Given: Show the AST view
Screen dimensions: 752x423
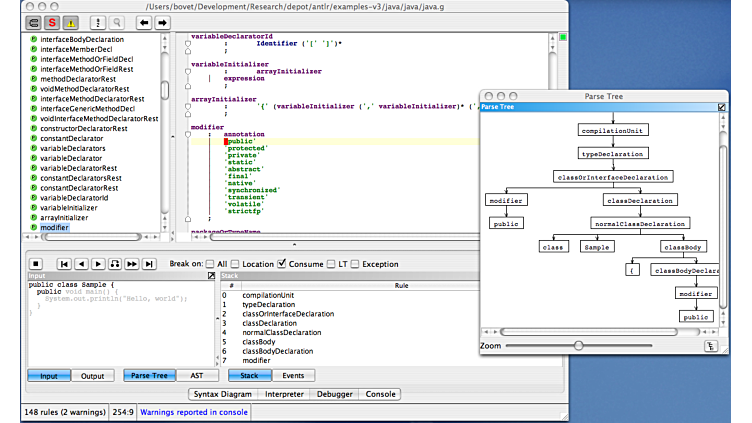Looking at the screenshot, I should coord(196,376).
